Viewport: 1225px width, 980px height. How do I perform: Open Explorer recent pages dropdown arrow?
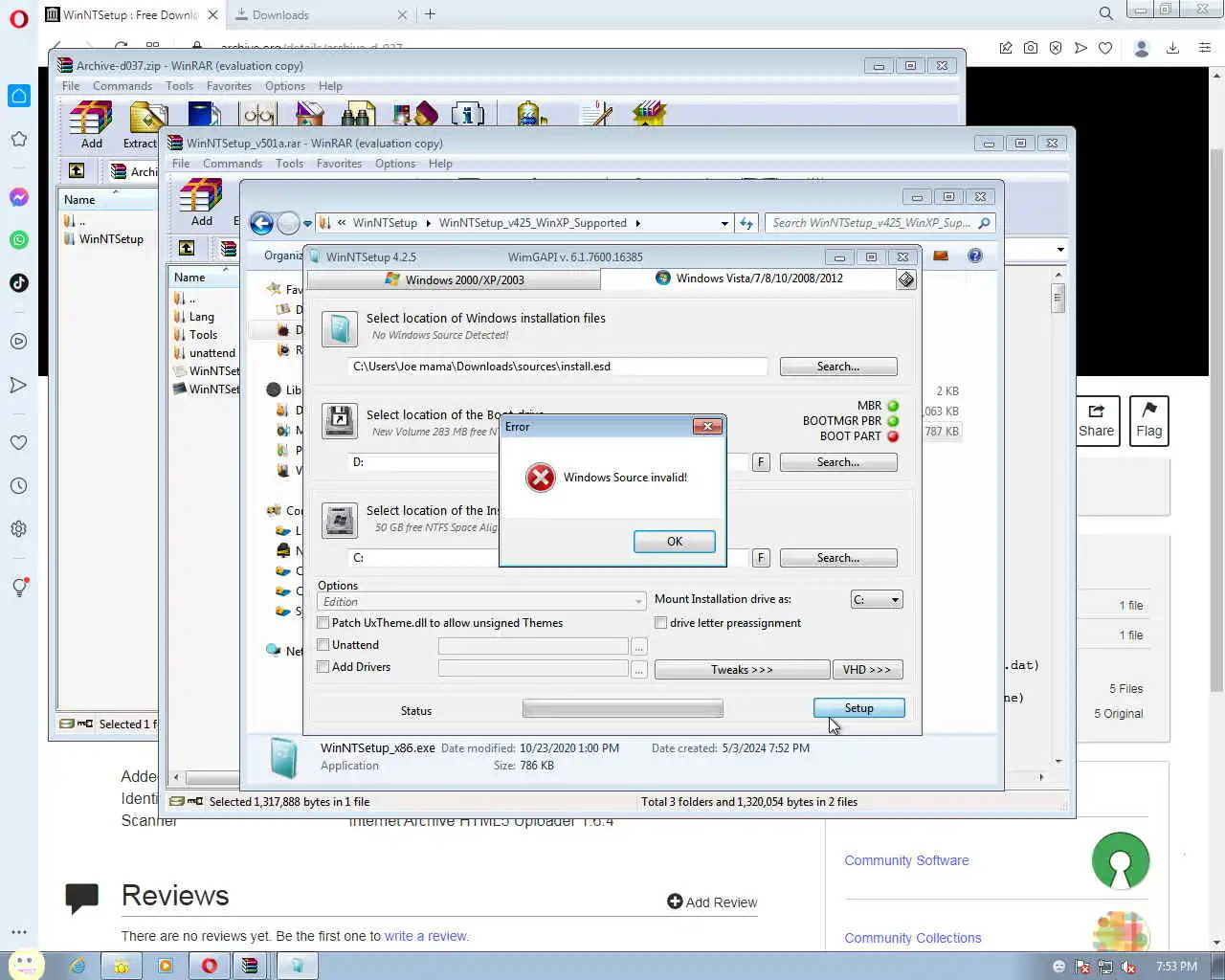click(x=307, y=223)
